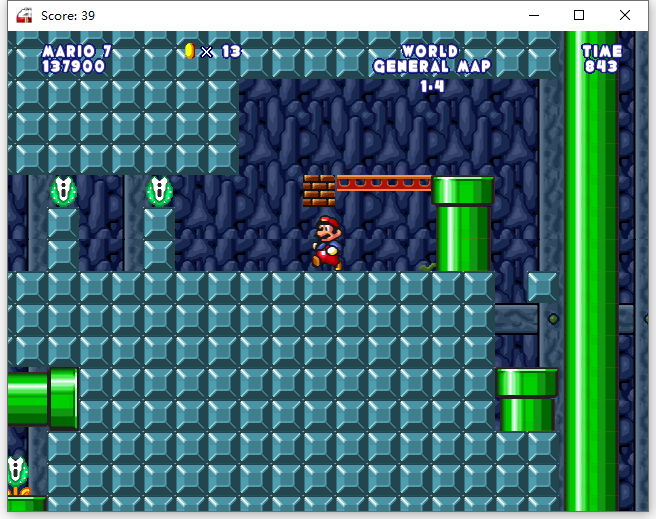This screenshot has height=519, width=656.
Task: Click the tall vertical green pipe
Action: tap(591, 271)
